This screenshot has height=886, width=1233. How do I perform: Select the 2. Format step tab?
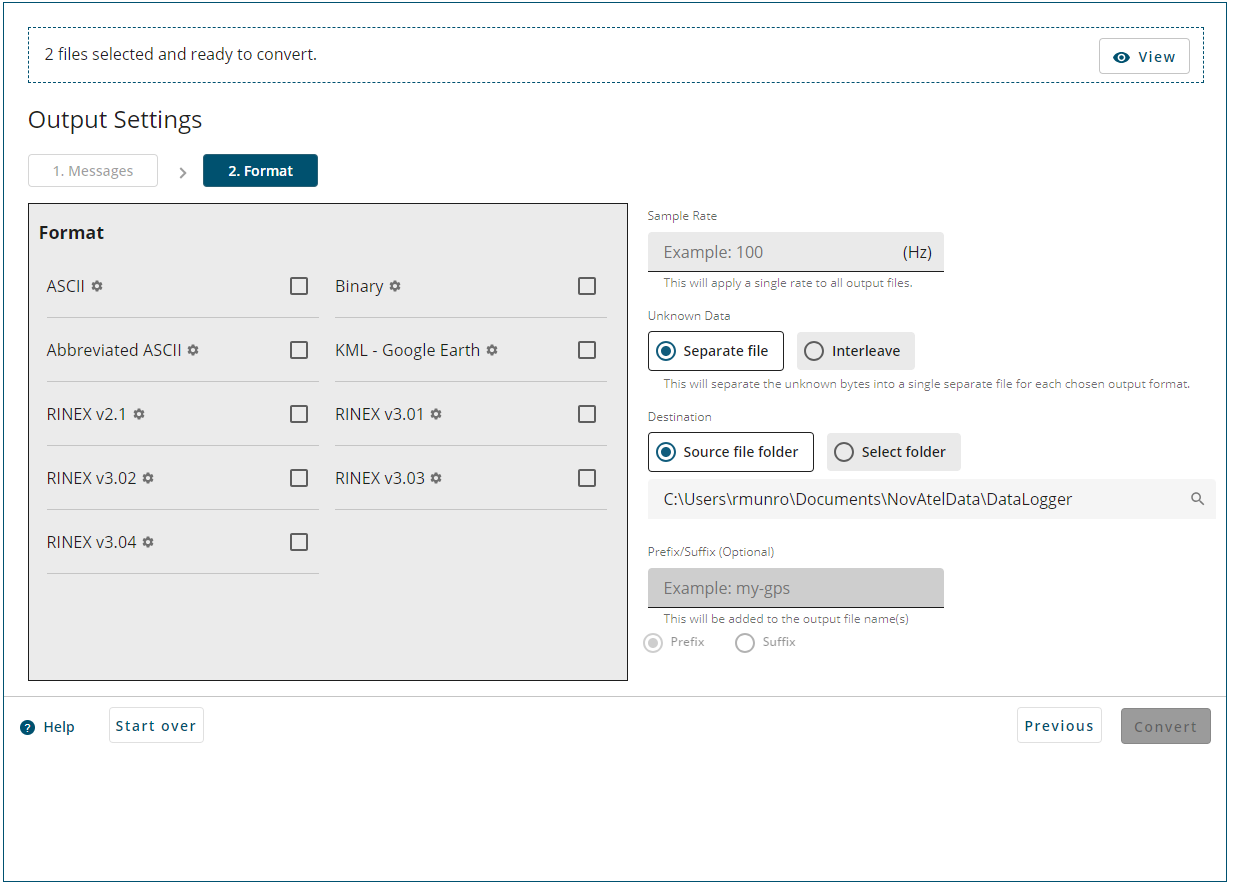click(x=260, y=171)
